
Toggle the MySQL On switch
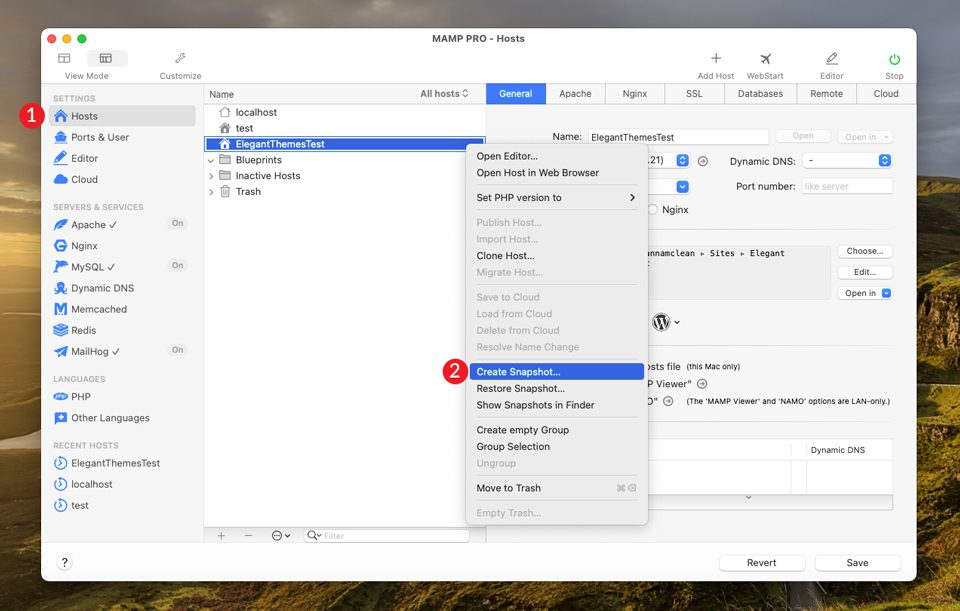[177, 266]
